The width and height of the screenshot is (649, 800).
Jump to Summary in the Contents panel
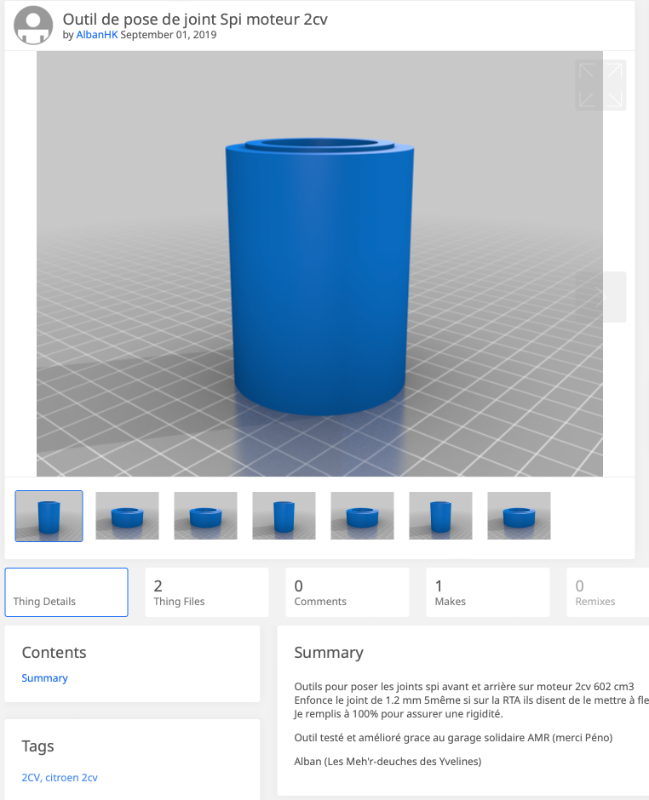point(45,678)
